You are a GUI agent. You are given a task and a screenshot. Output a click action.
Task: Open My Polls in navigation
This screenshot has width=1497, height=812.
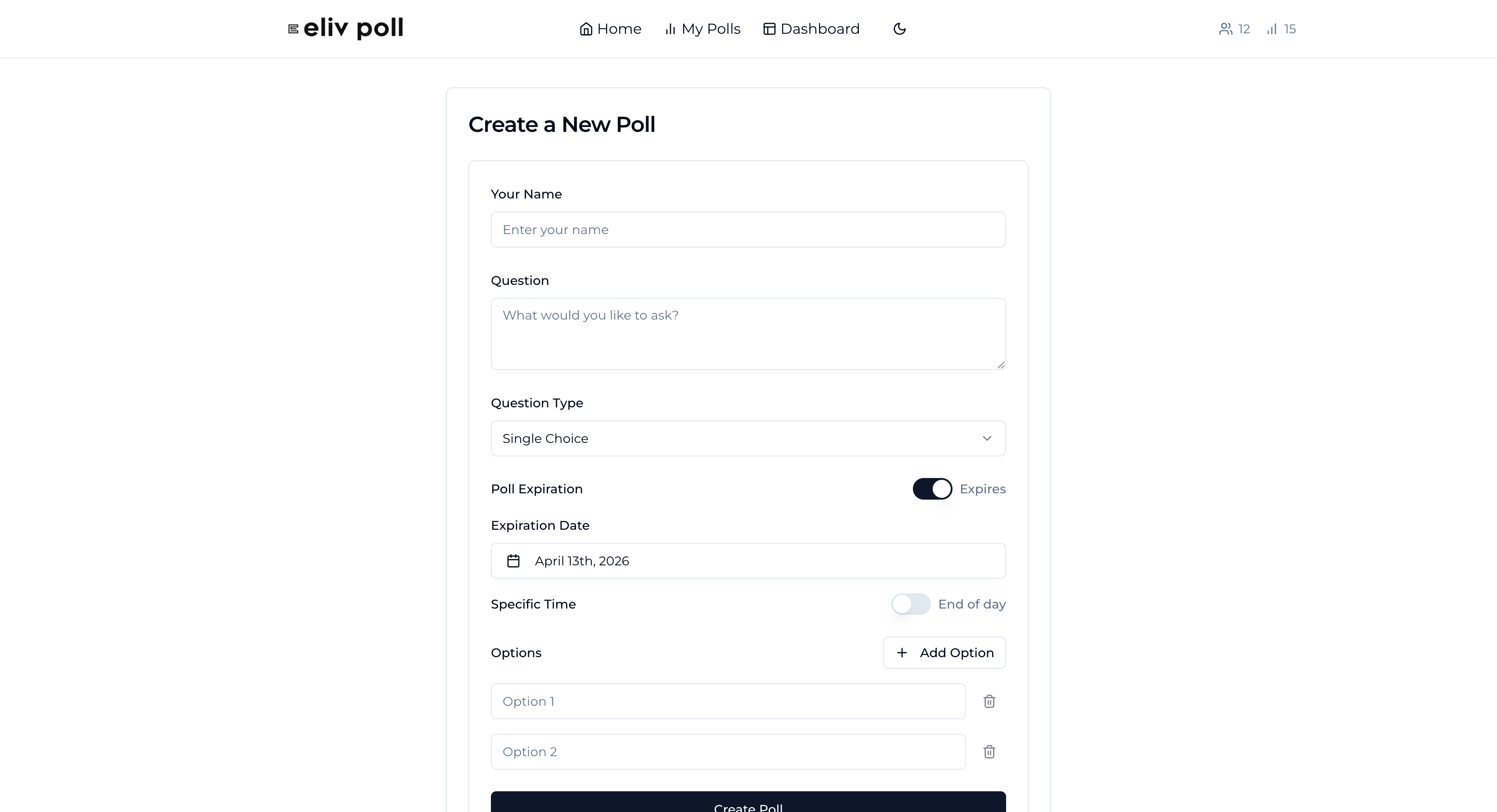(702, 29)
